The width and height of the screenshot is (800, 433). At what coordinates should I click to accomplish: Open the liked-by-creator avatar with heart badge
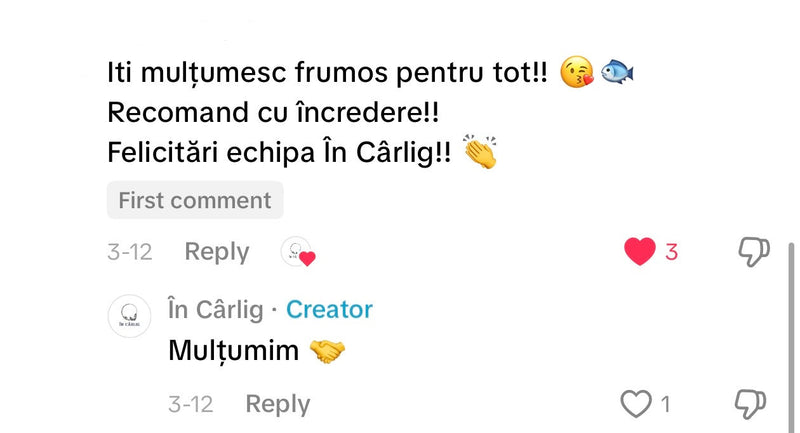pyautogui.click(x=298, y=252)
